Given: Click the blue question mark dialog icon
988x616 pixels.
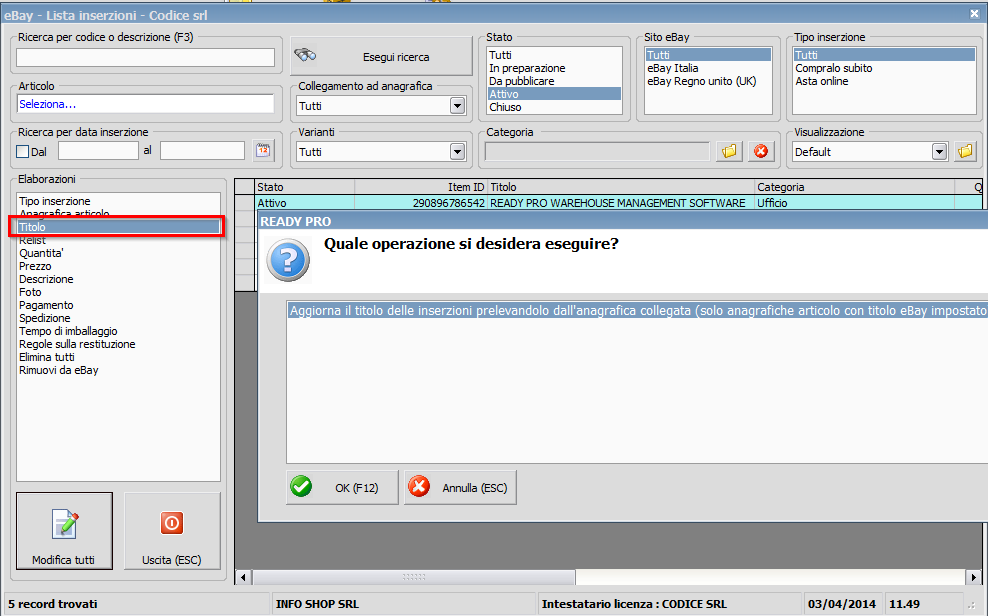Looking at the screenshot, I should 288,260.
